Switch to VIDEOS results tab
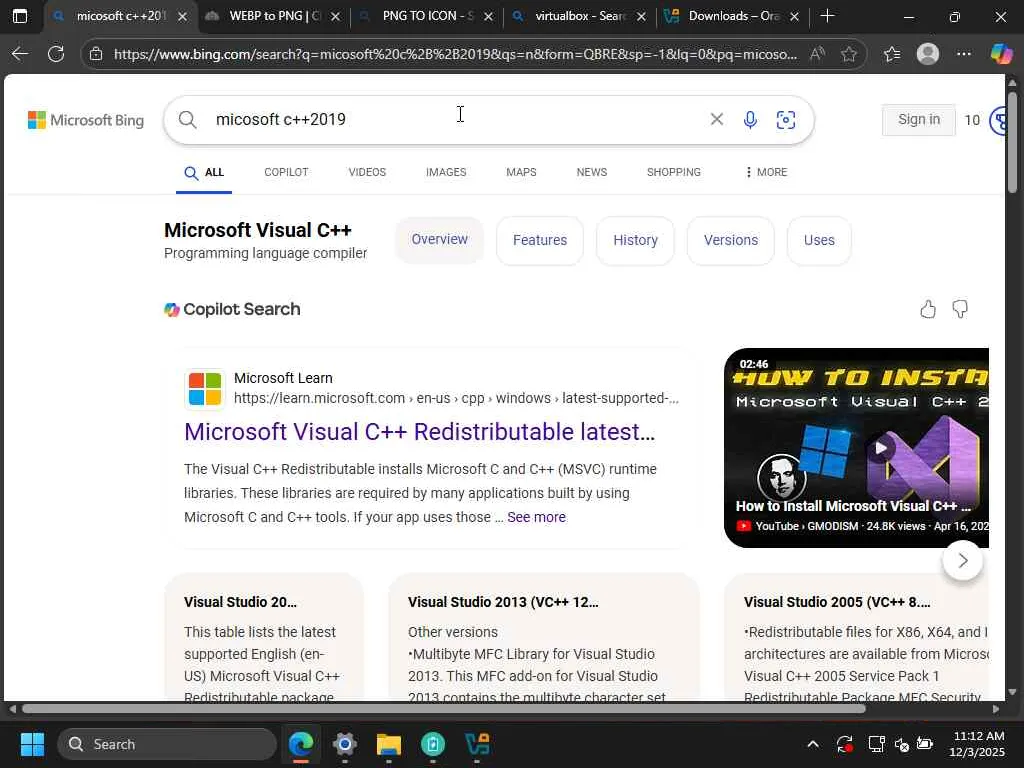 point(367,172)
